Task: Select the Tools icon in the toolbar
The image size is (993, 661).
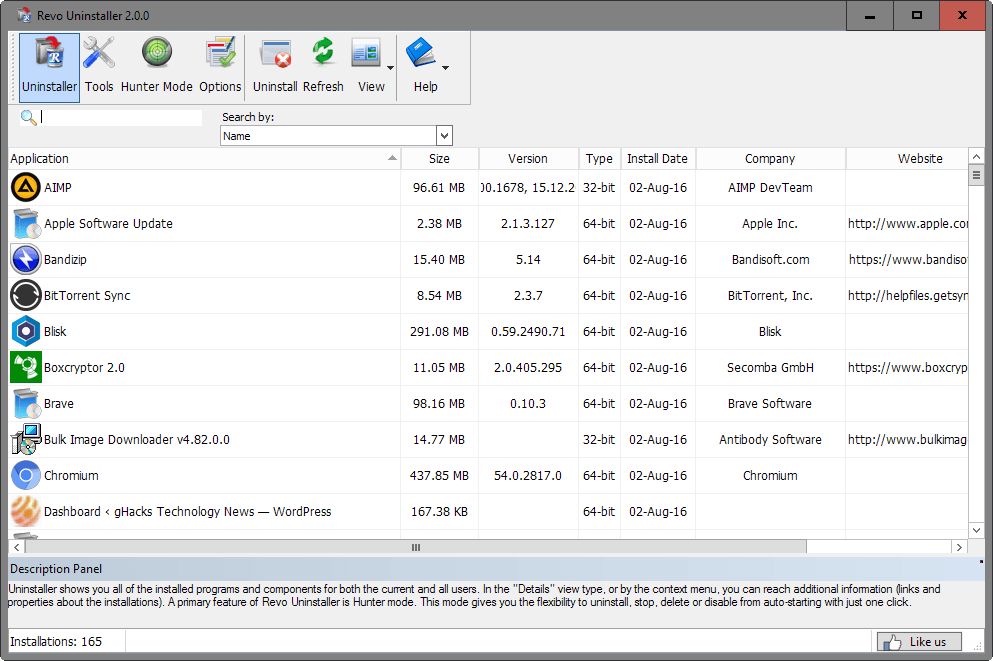Action: point(99,63)
